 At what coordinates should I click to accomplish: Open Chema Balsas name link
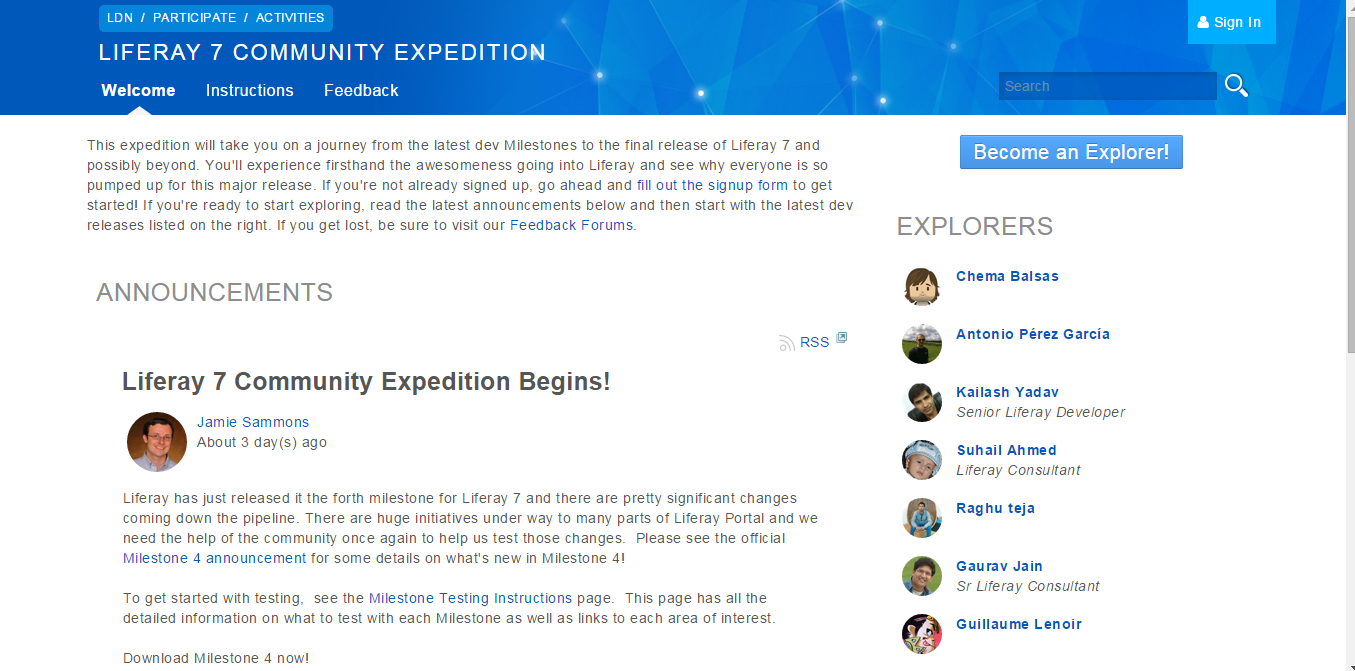[x=1007, y=276]
